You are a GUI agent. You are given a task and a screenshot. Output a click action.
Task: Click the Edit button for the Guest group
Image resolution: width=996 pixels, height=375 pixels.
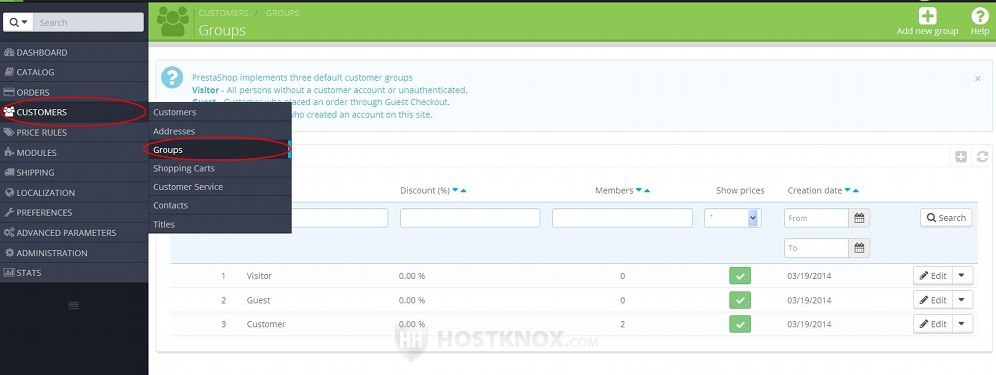click(x=933, y=300)
